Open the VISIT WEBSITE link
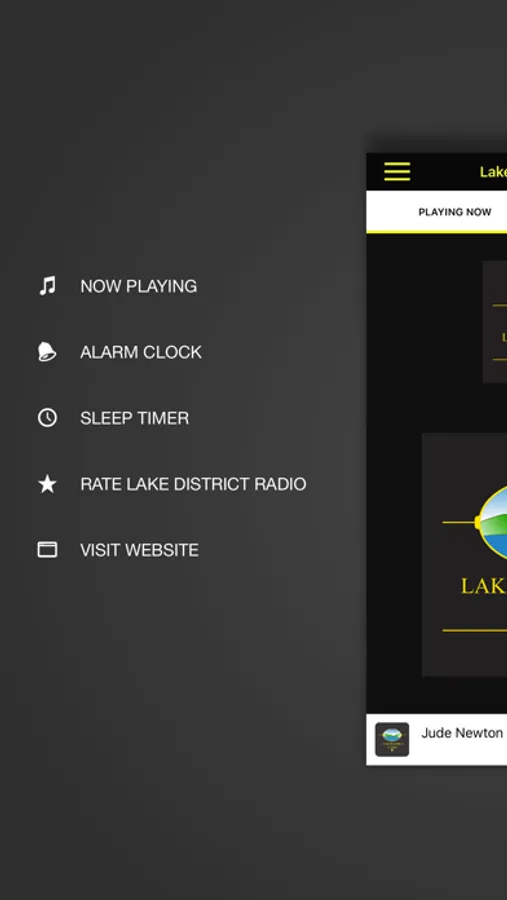The height and width of the screenshot is (900, 507). (x=140, y=550)
